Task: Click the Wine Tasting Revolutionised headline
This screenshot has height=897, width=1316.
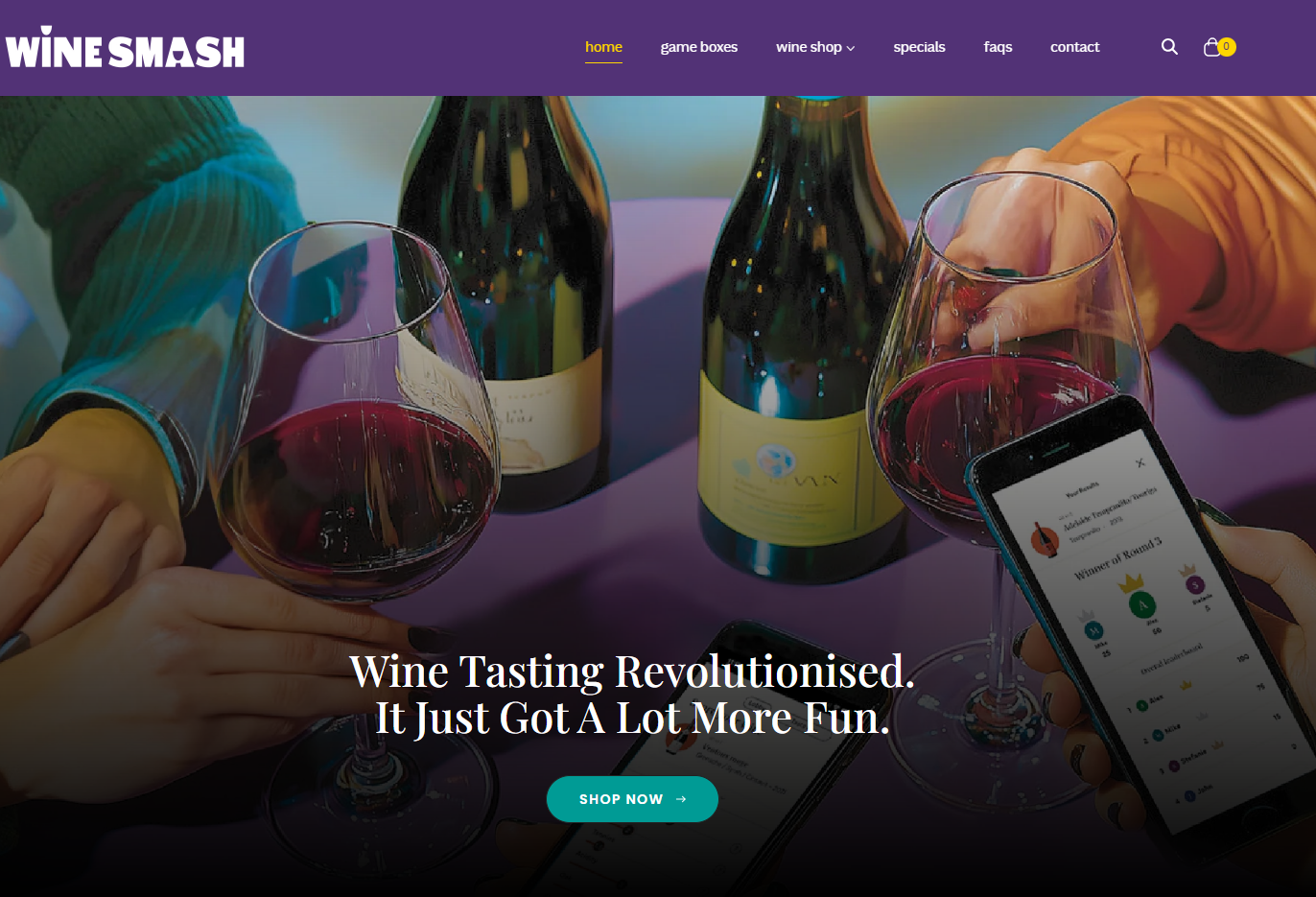Action: (x=632, y=671)
